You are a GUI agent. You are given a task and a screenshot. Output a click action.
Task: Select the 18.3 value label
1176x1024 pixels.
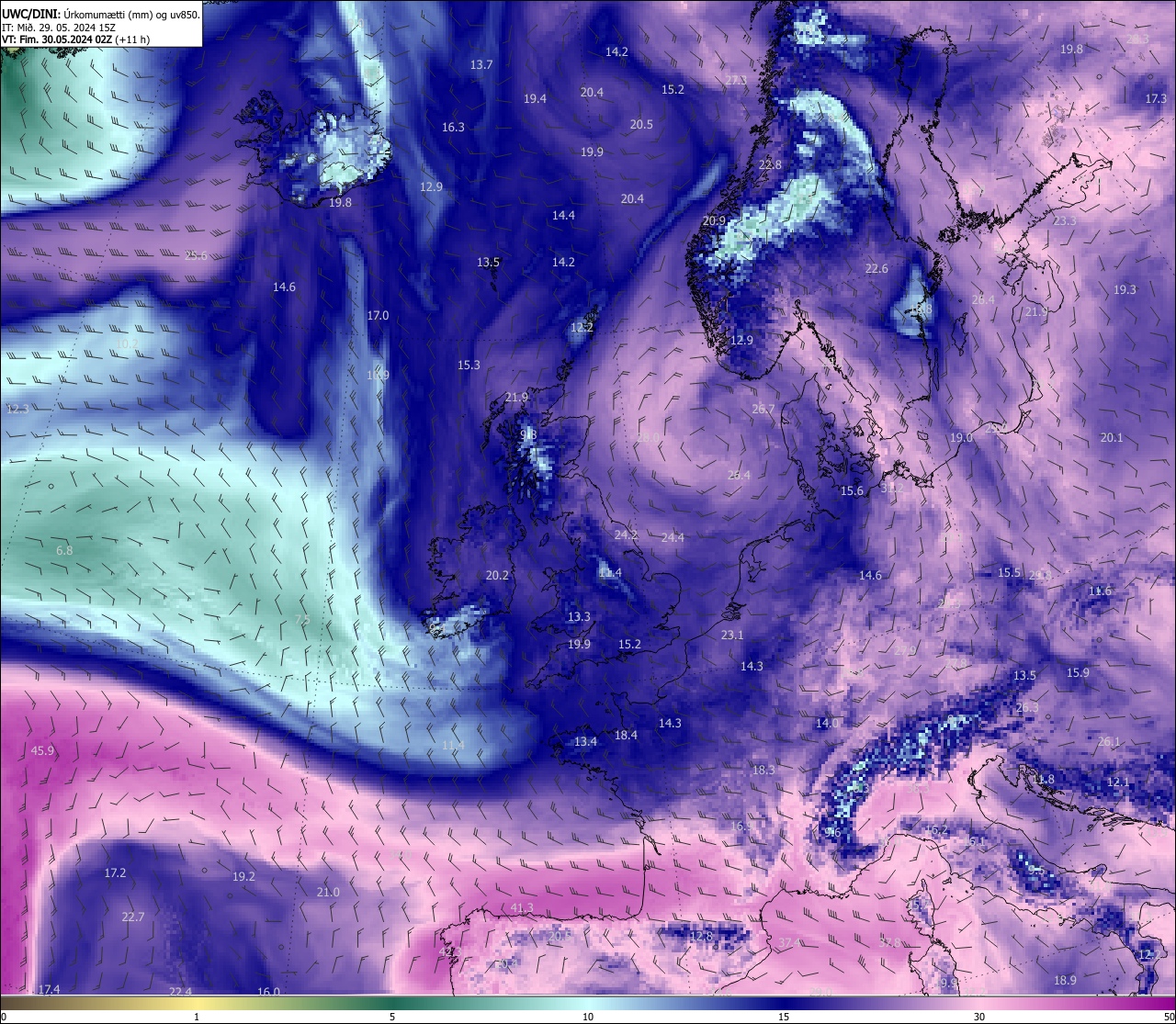pos(763,770)
